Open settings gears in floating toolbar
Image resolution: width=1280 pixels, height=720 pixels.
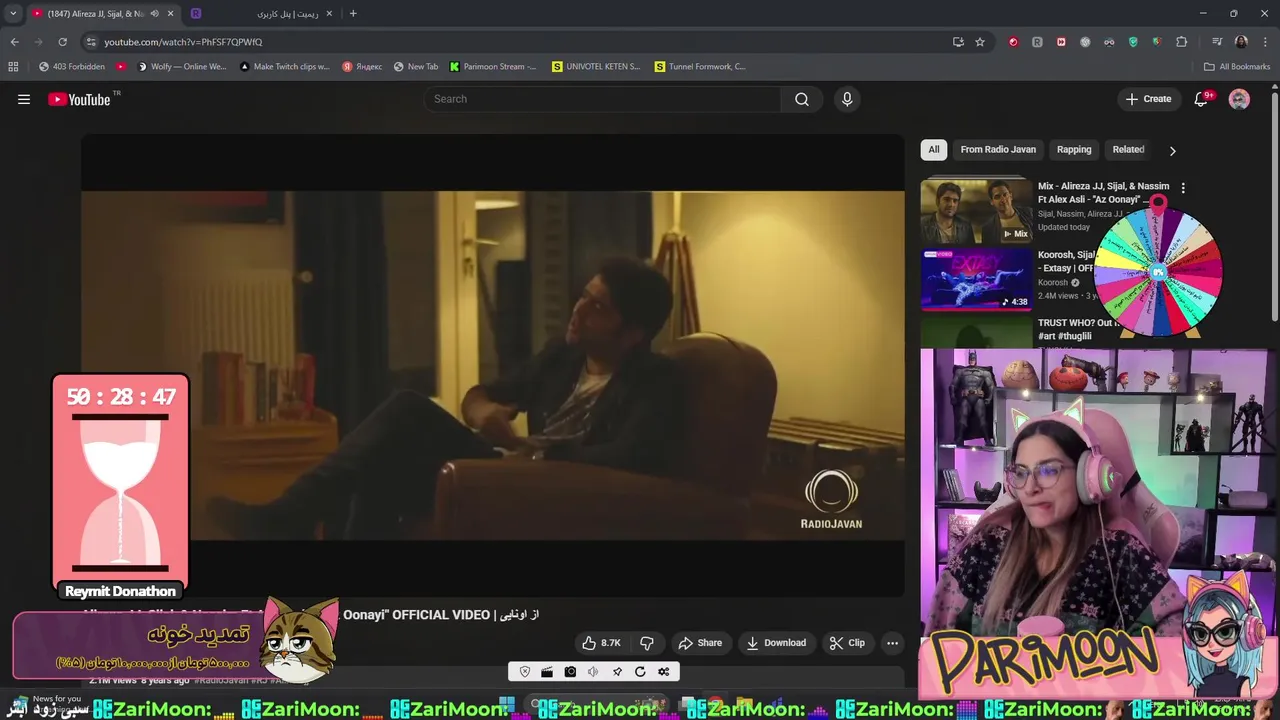click(x=663, y=672)
